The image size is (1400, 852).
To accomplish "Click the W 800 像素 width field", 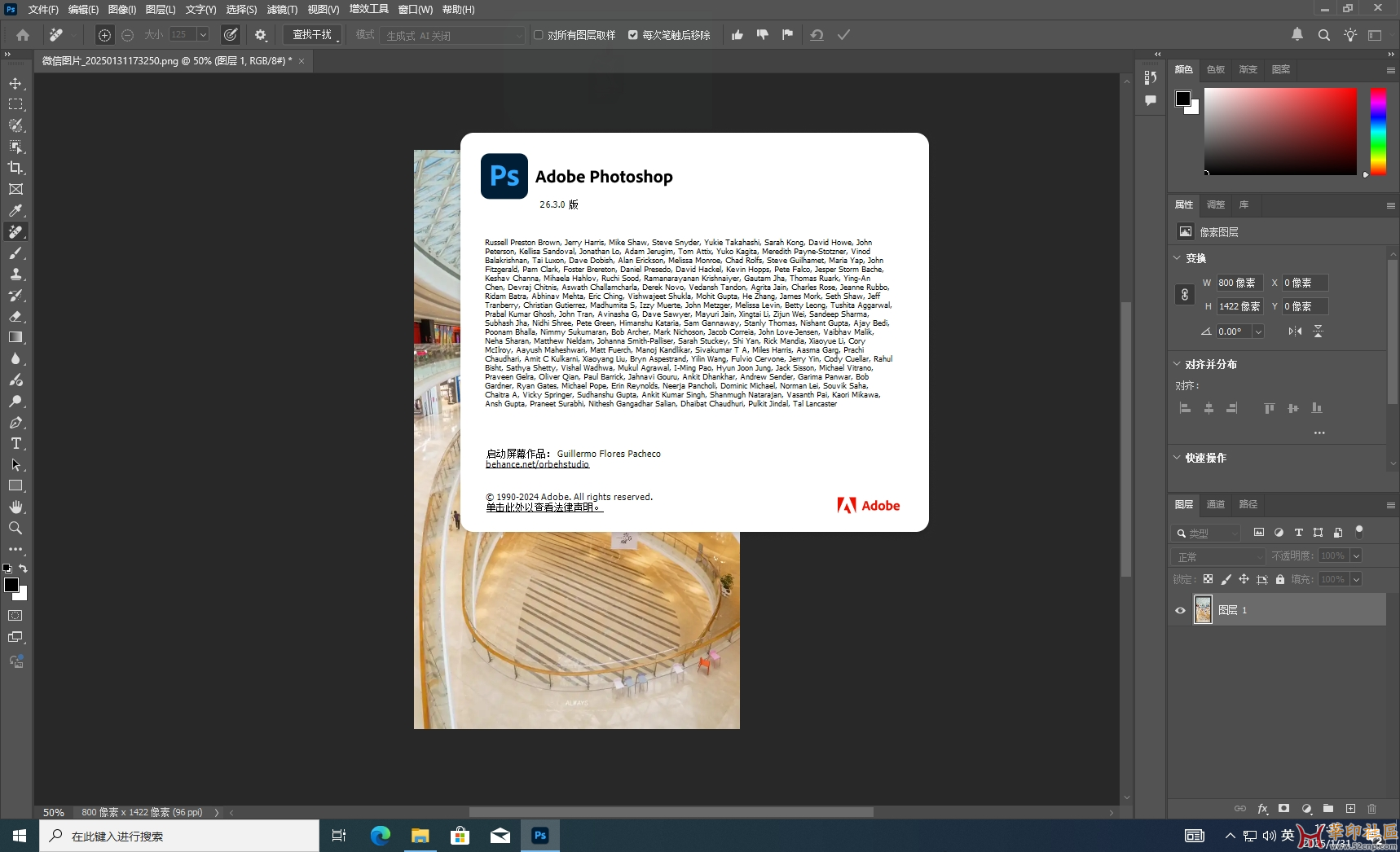I will click(x=1239, y=283).
